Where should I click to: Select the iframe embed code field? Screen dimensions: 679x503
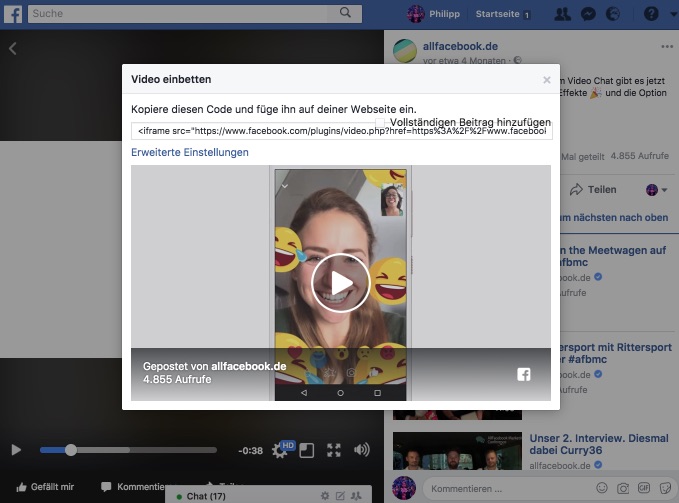pos(342,131)
